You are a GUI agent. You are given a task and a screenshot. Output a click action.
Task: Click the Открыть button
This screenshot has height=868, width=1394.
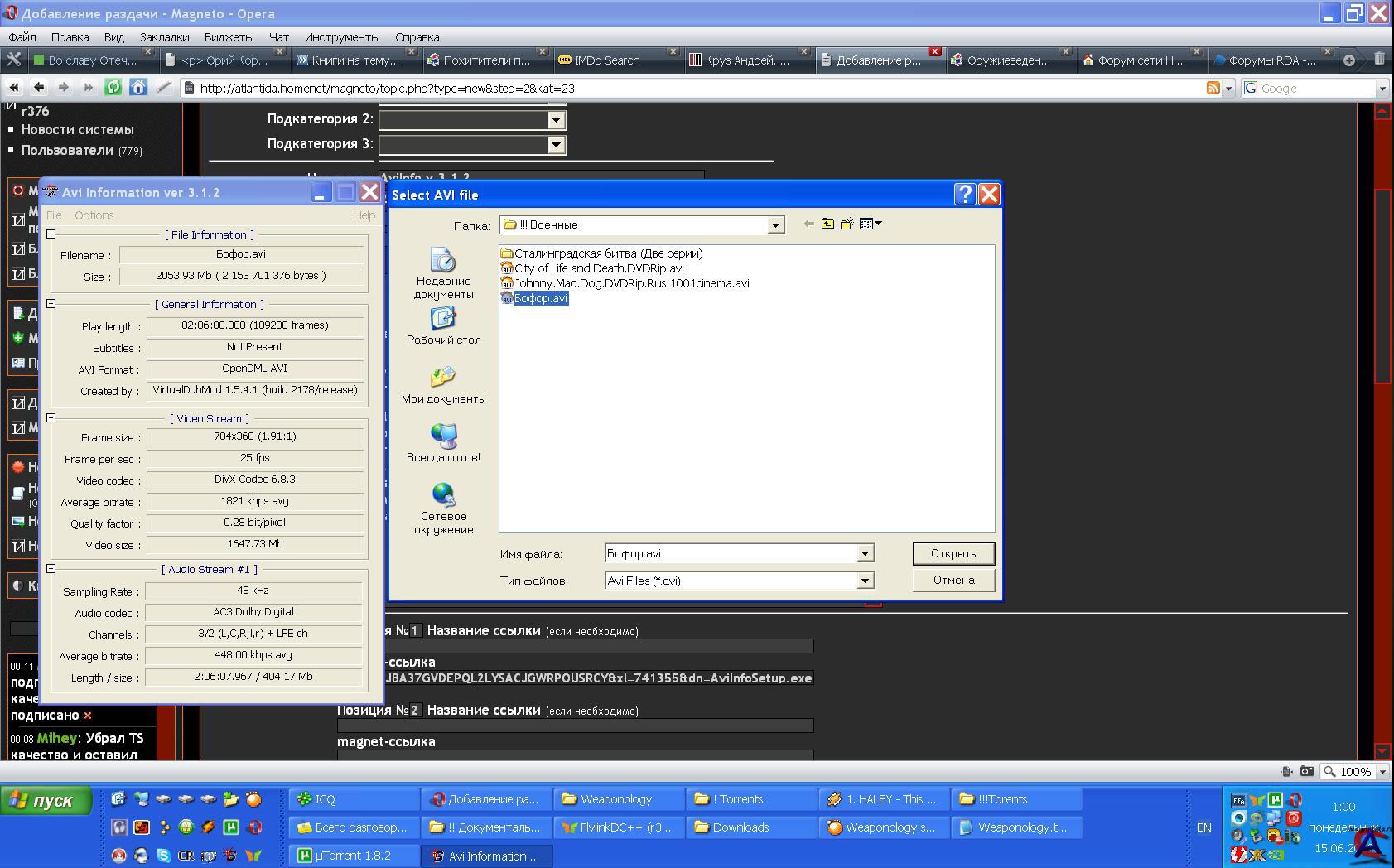point(953,553)
